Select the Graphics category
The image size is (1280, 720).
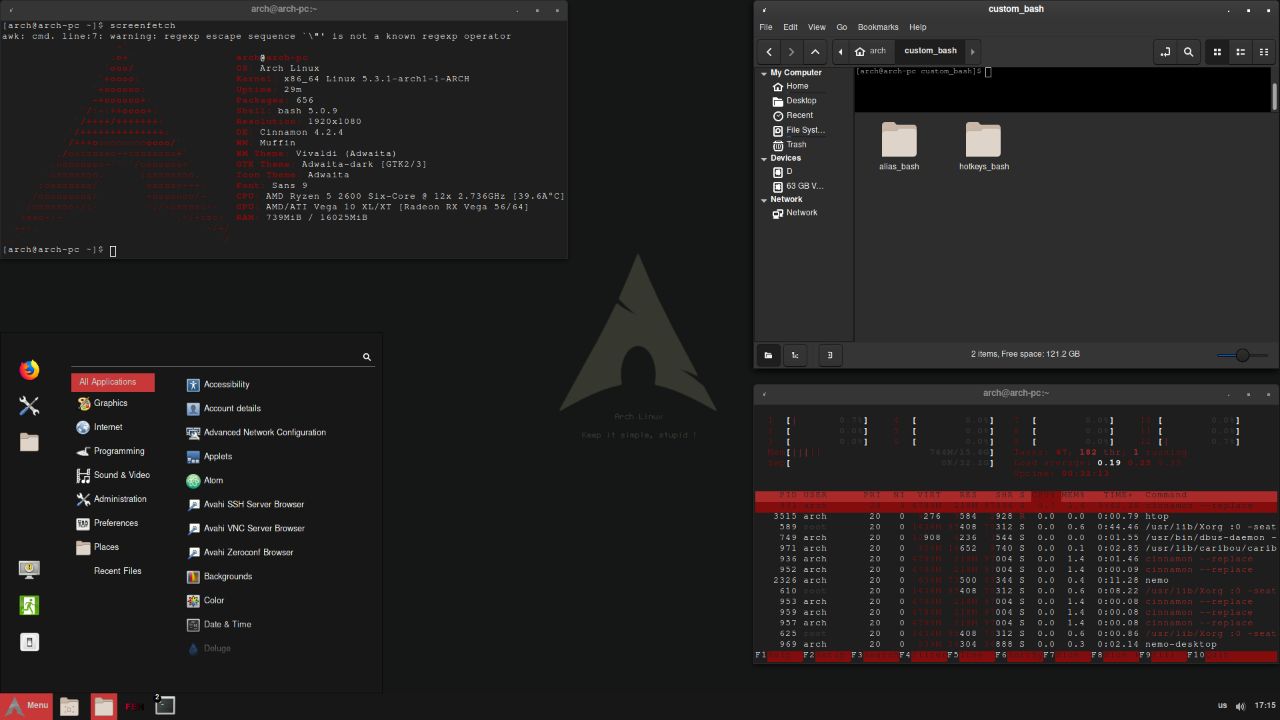tap(102, 403)
